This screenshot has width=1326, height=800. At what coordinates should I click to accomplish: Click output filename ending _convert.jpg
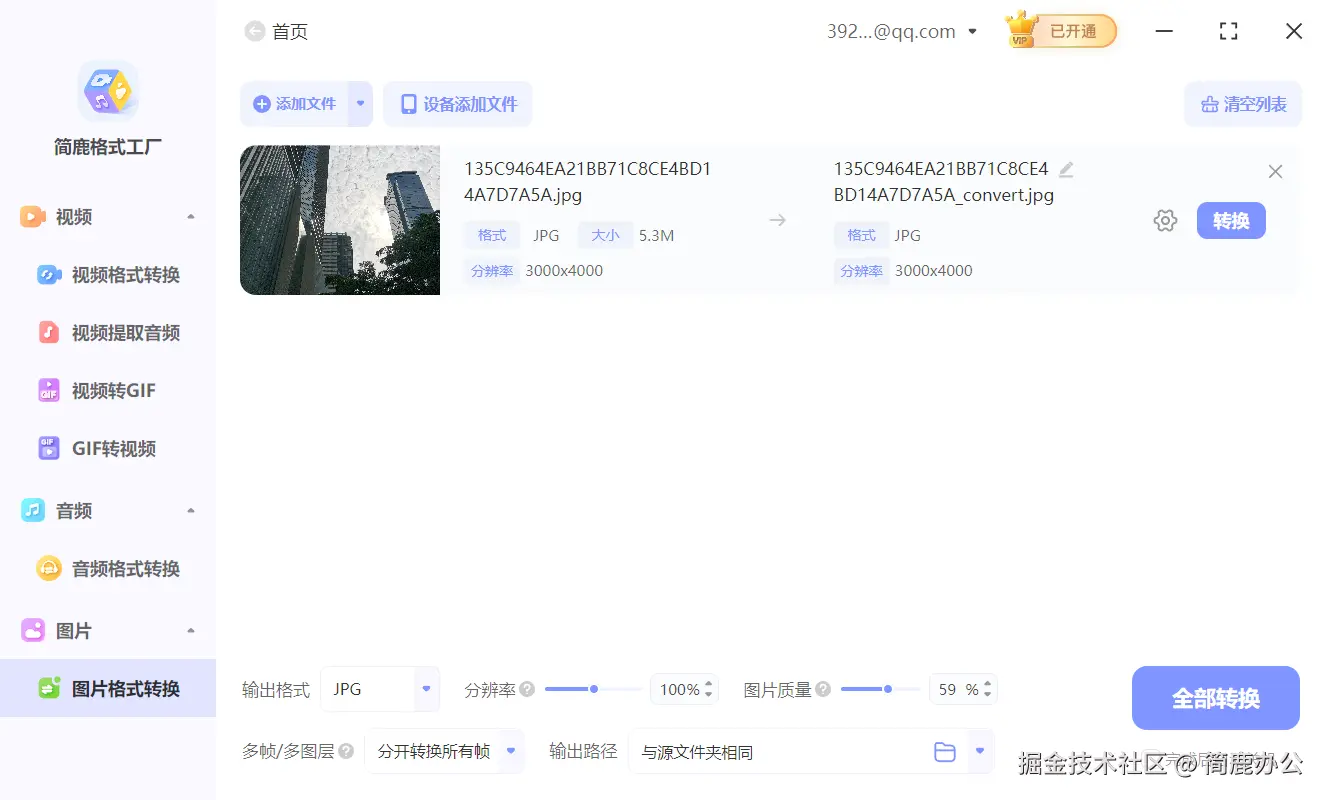click(944, 182)
